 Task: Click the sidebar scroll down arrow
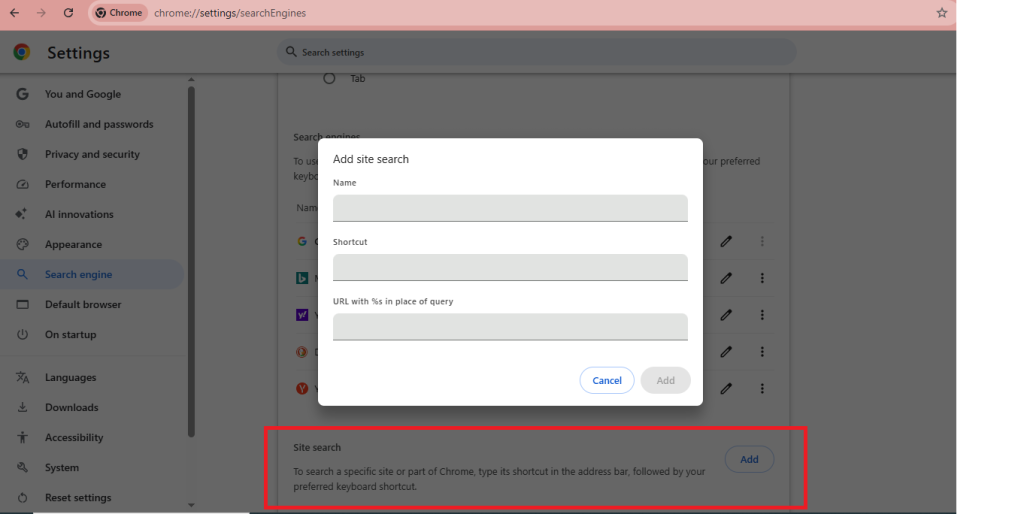191,504
